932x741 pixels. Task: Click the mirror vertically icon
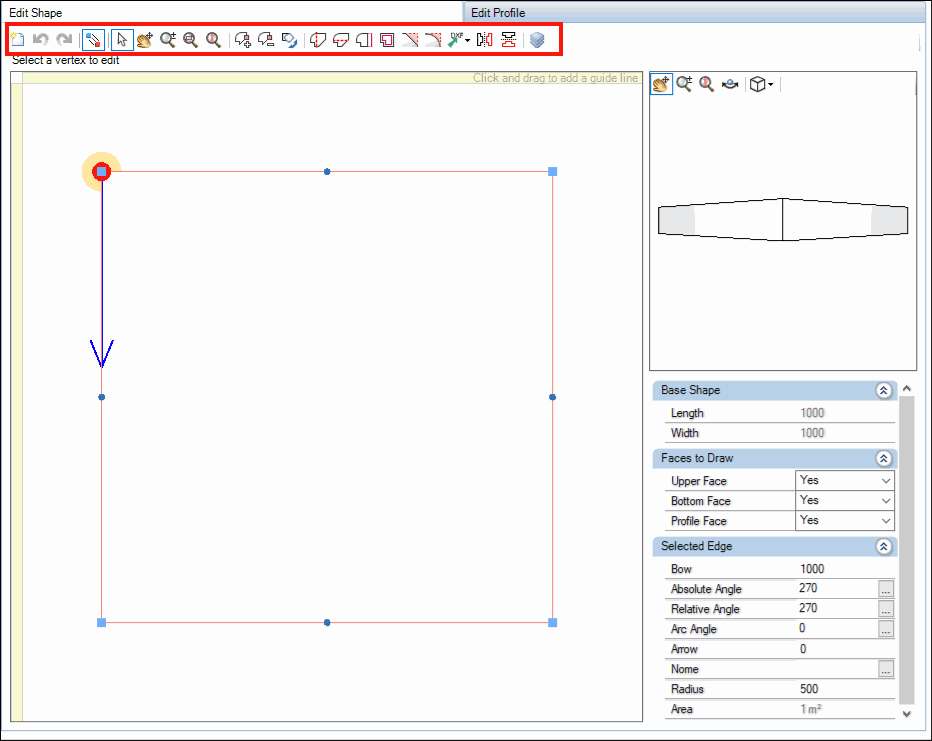coord(509,40)
